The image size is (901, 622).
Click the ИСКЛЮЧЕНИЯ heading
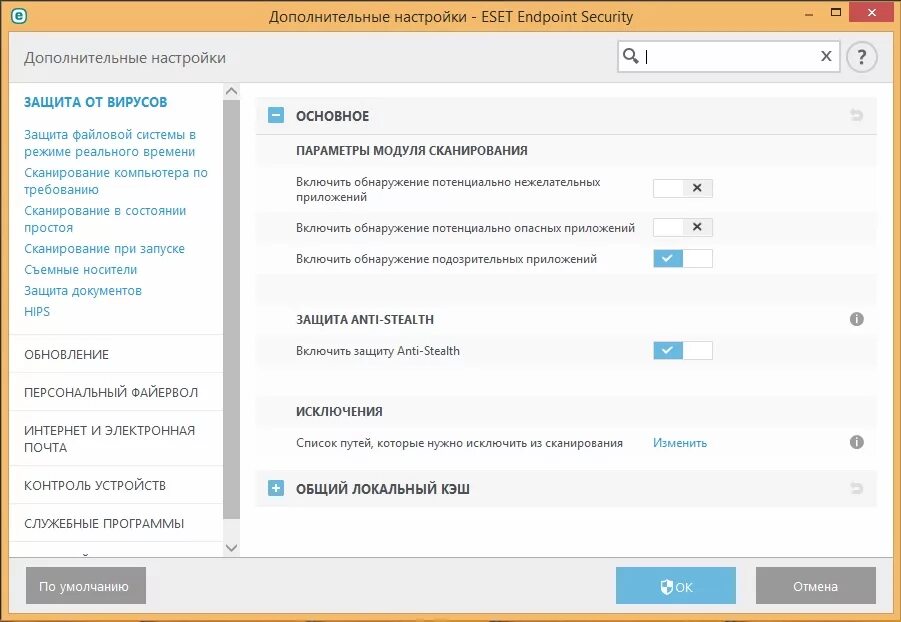[x=339, y=412]
